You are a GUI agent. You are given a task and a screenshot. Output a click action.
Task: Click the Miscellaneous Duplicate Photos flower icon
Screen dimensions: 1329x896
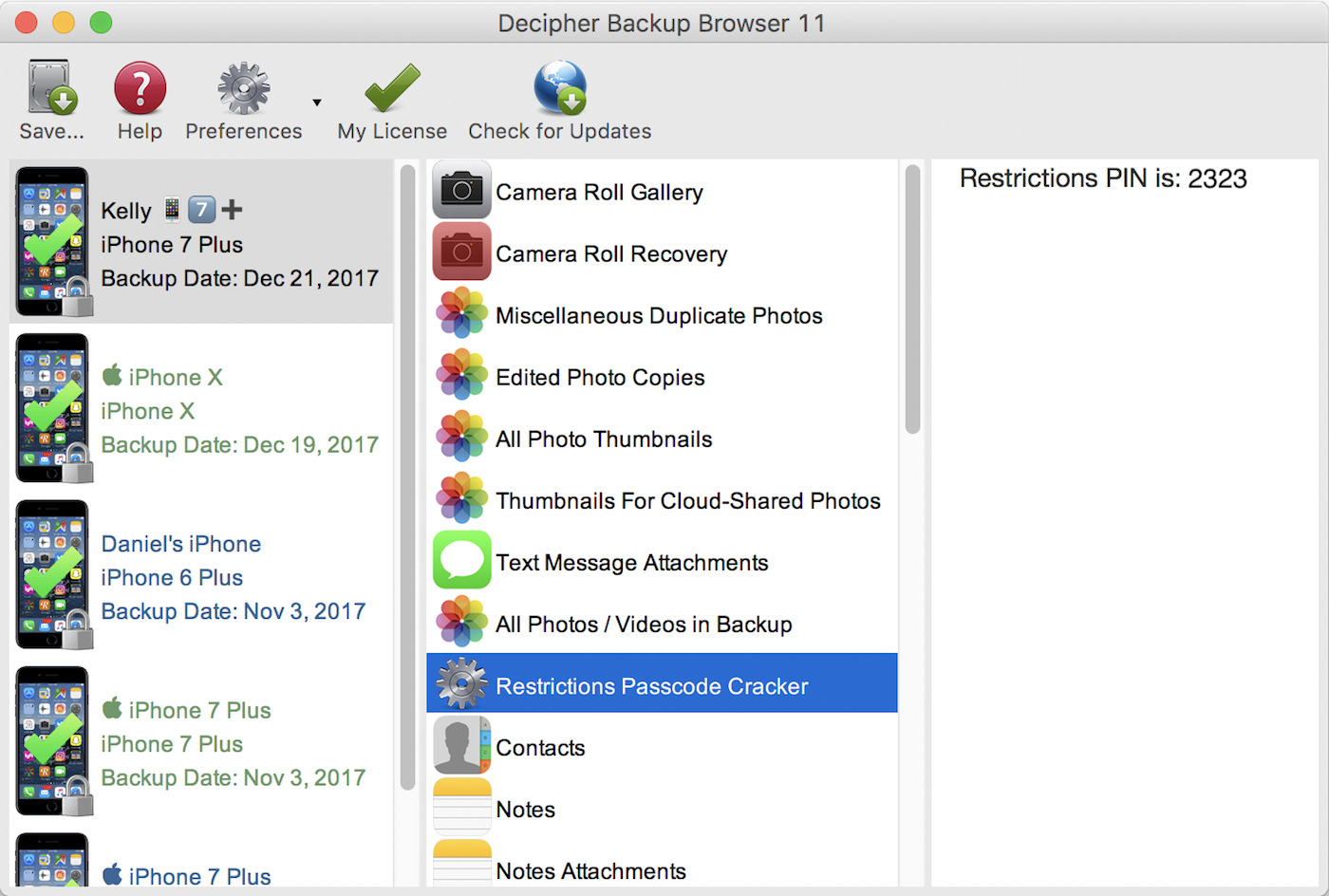(x=462, y=314)
